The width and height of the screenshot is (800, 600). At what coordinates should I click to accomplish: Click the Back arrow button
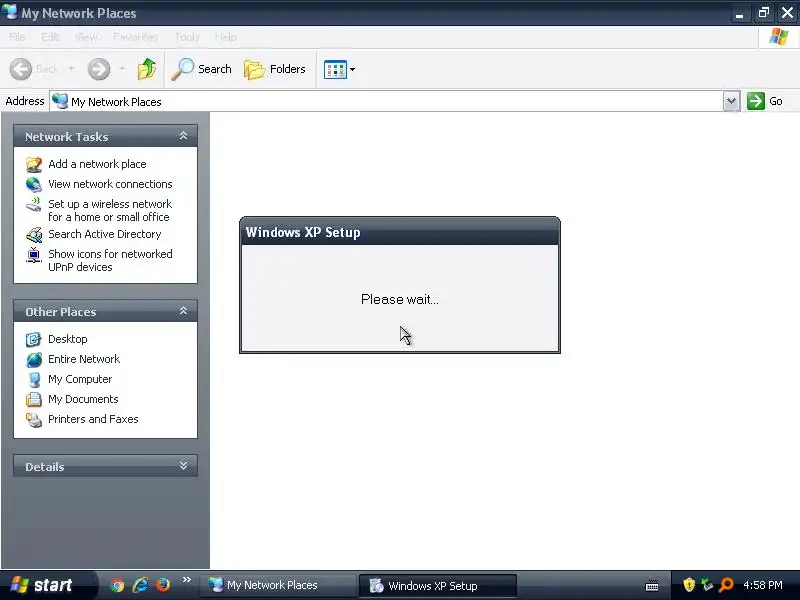click(21, 69)
